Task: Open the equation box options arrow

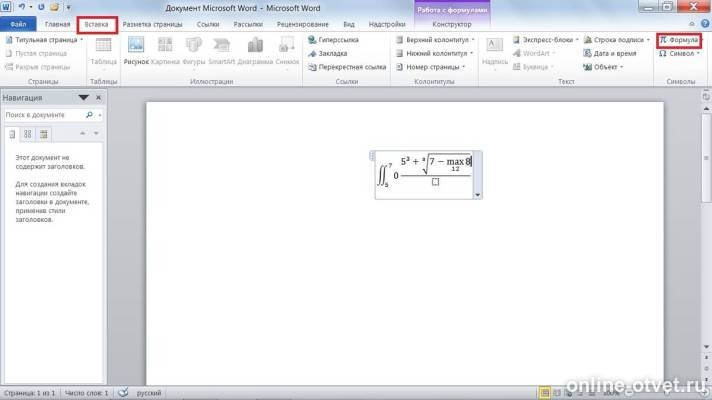Action: coord(477,195)
